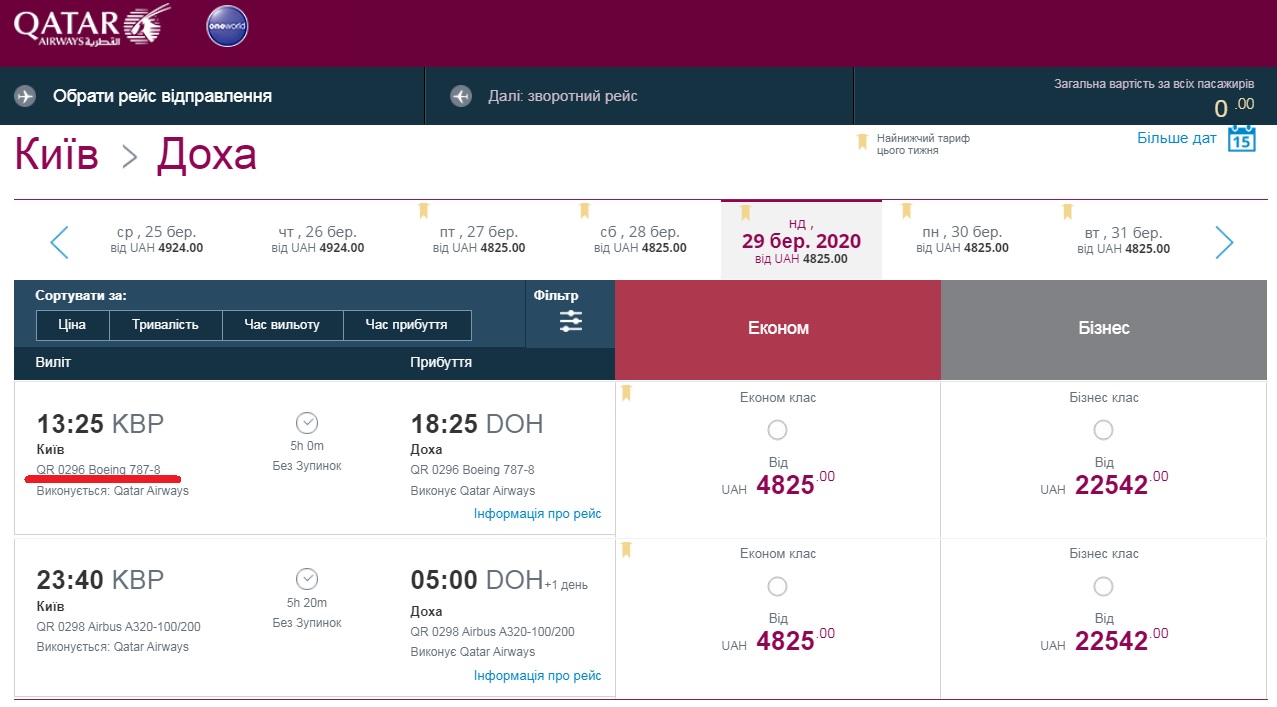
Task: Sort flights by Час вильоту
Action: tap(281, 325)
